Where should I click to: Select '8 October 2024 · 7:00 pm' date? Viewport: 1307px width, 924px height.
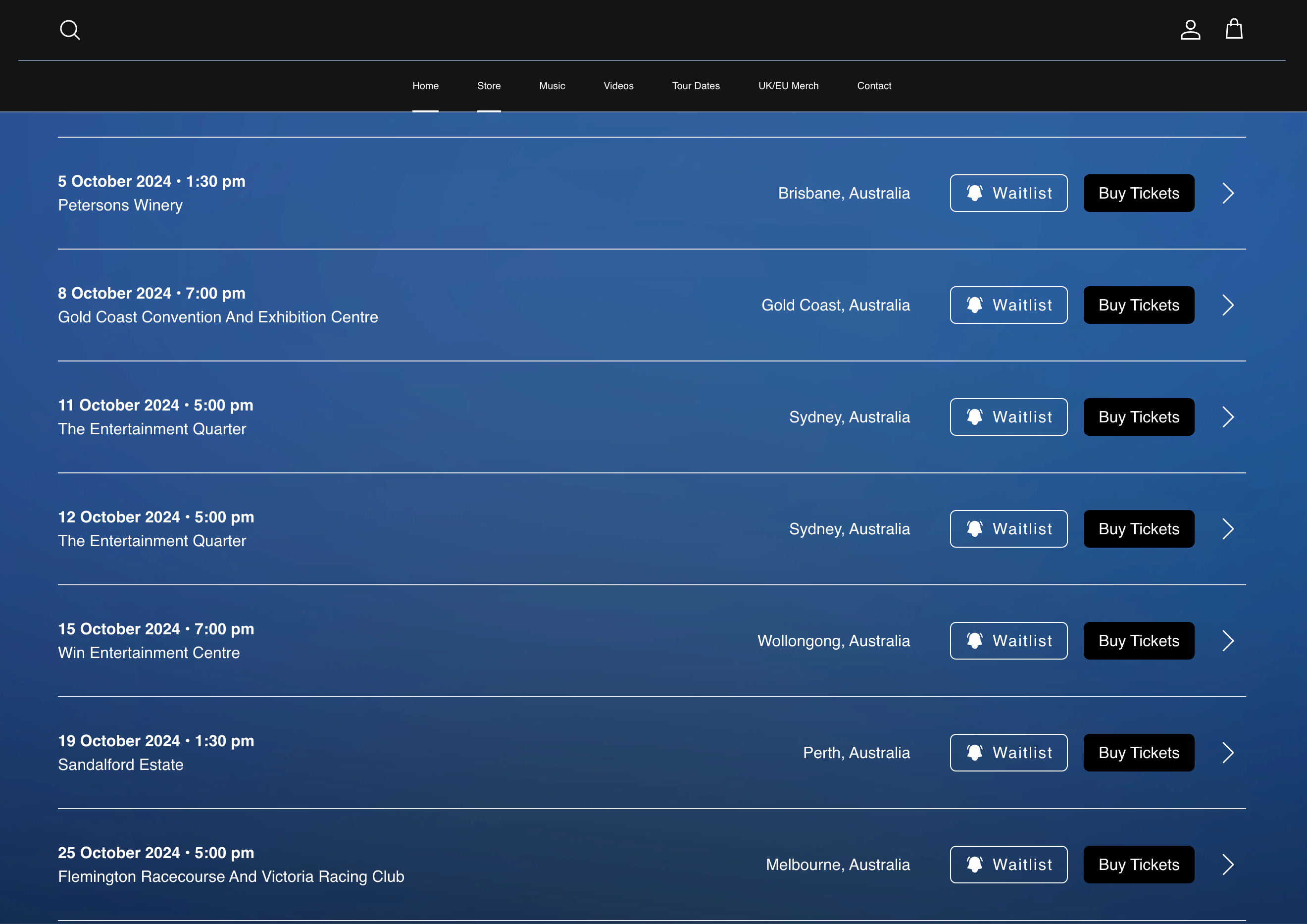point(151,293)
